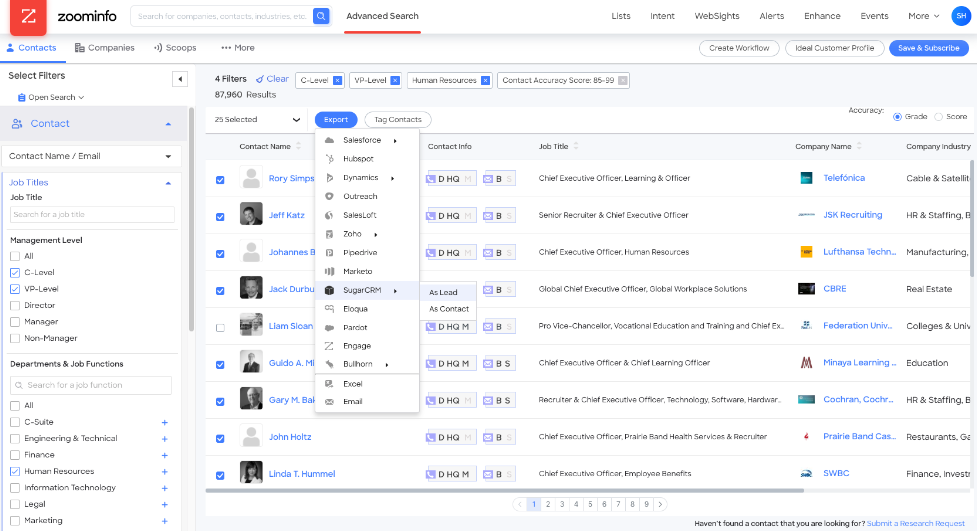Image resolution: width=977 pixels, height=531 pixels.
Task: Expand the C-Suite plus icon
Action: click(164, 423)
